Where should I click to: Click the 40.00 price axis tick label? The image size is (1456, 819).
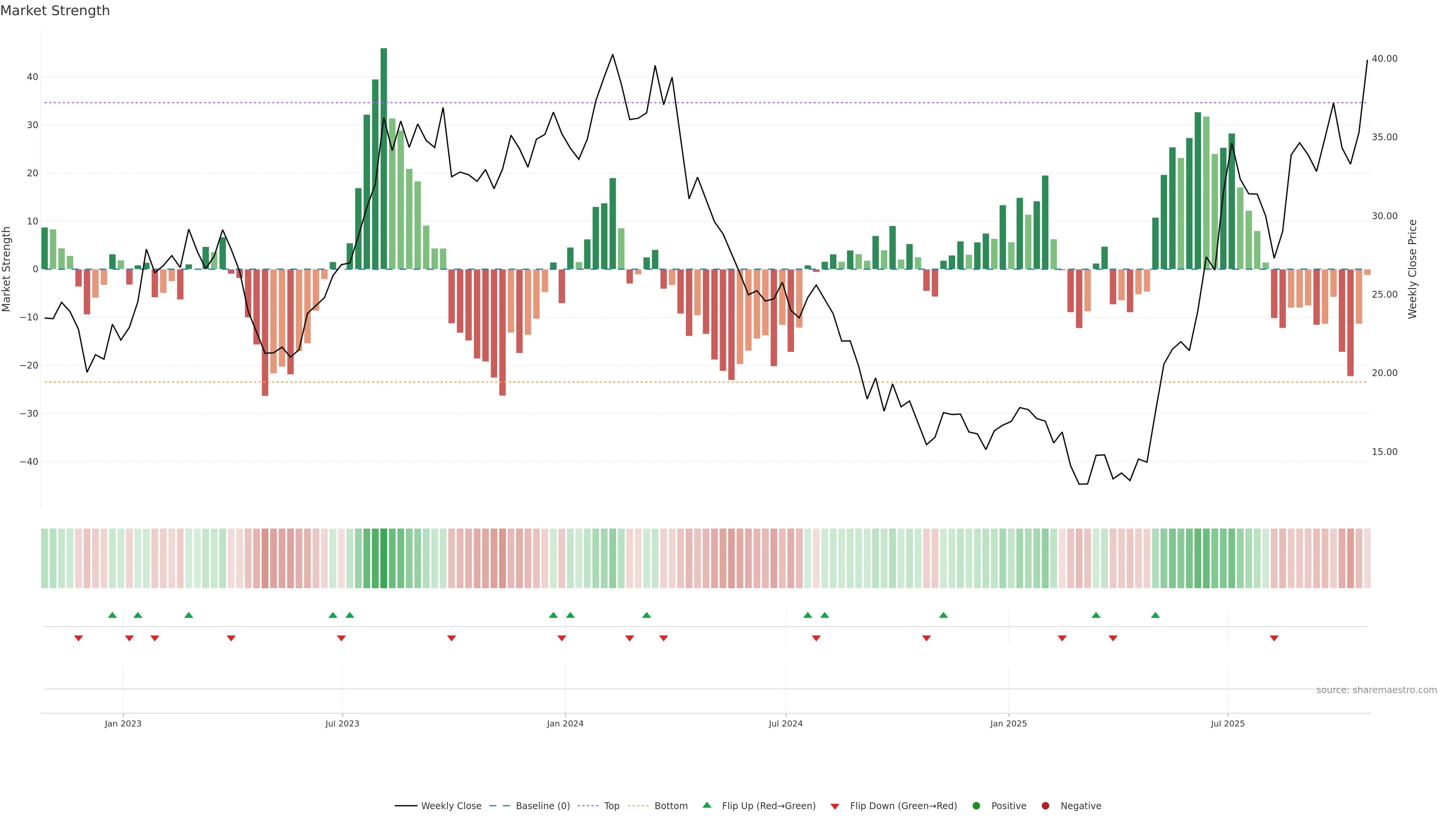point(1384,59)
